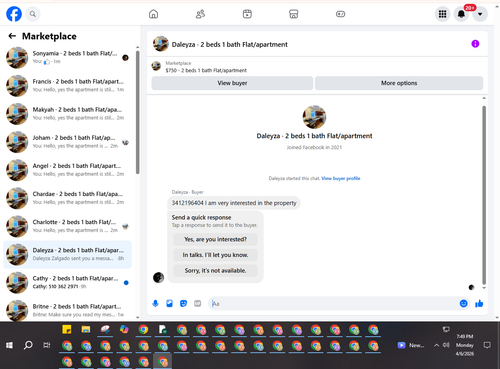Viewport: 500px width, 369px height.
Task: Send 'Sorry, it's not available.' response
Action: tap(215, 271)
